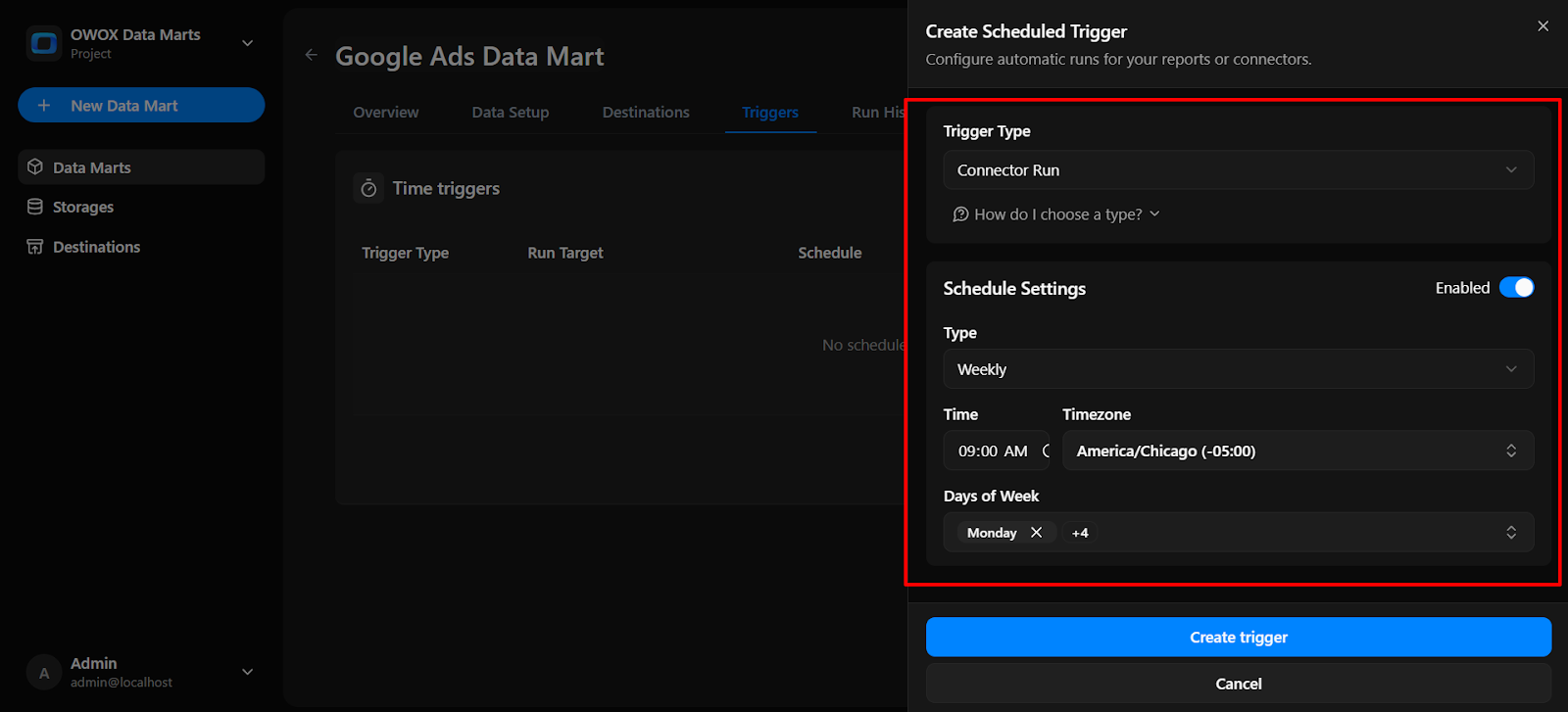Screen dimensions: 1568x712
Task: Click the OWOX Data Marts logo icon
Action: click(x=44, y=43)
